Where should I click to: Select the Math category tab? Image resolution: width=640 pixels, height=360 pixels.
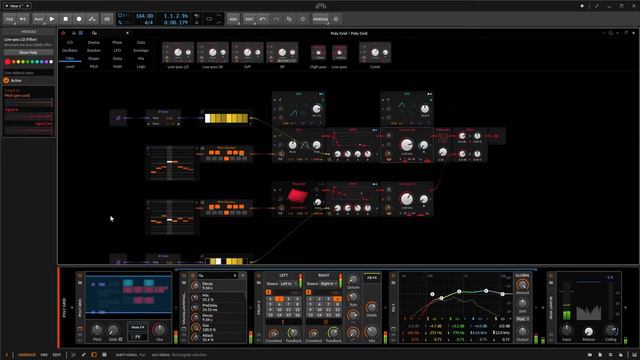click(x=117, y=66)
